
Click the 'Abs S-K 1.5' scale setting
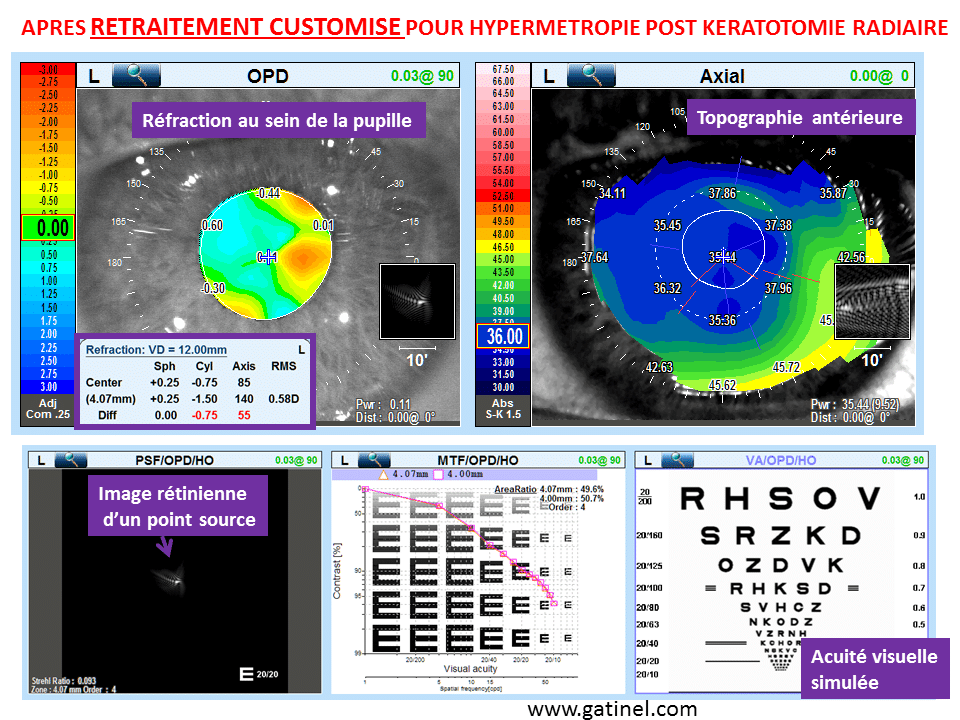503,408
